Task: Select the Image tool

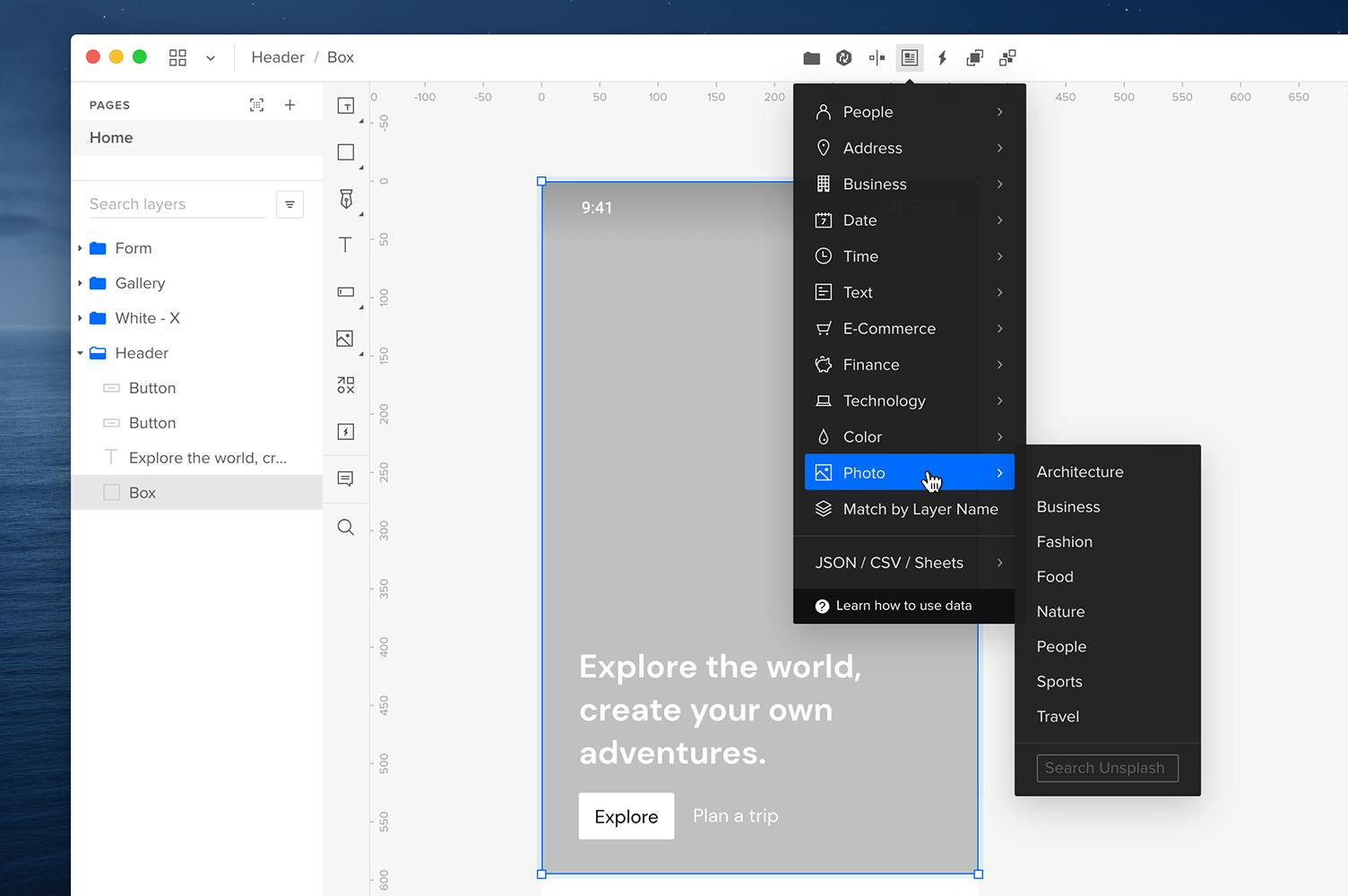Action: point(345,339)
